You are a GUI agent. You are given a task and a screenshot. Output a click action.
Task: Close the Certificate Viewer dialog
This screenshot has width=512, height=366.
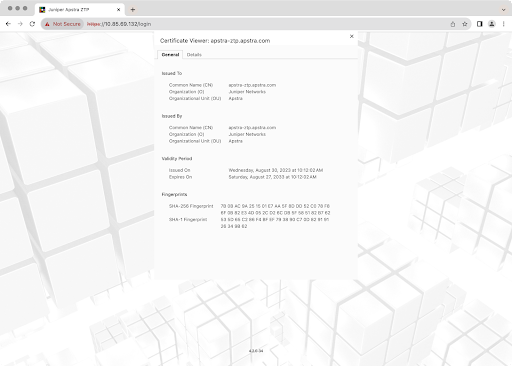352,36
